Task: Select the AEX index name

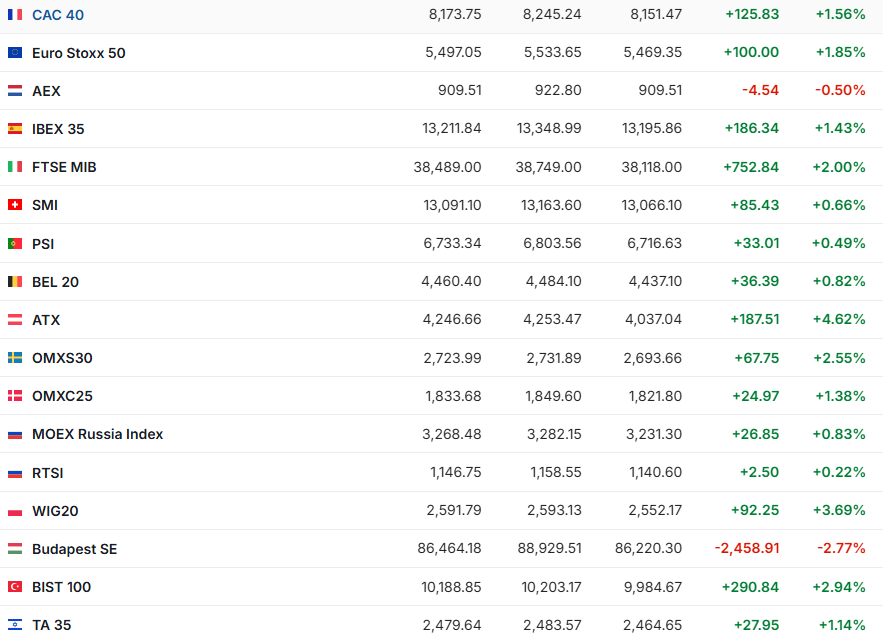Action: 46,91
